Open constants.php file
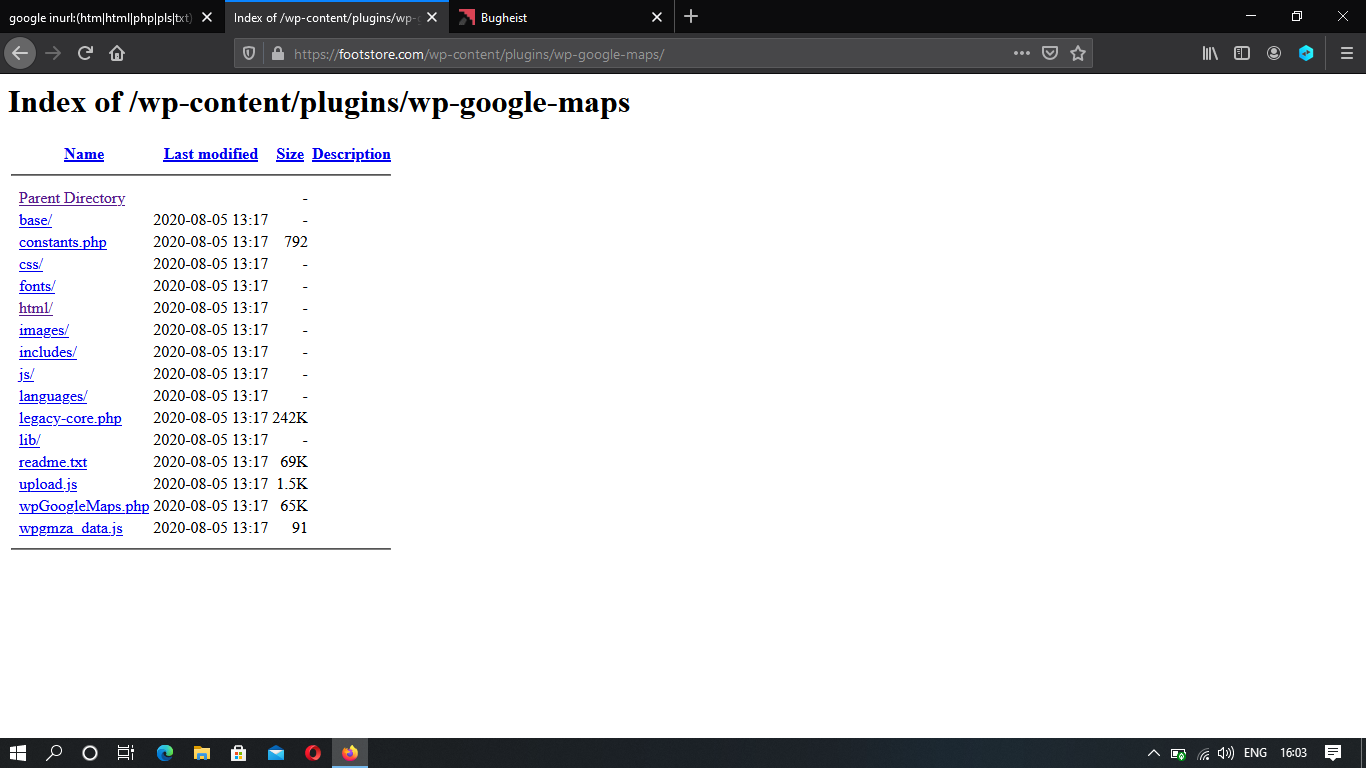The width and height of the screenshot is (1366, 768). coord(63,242)
